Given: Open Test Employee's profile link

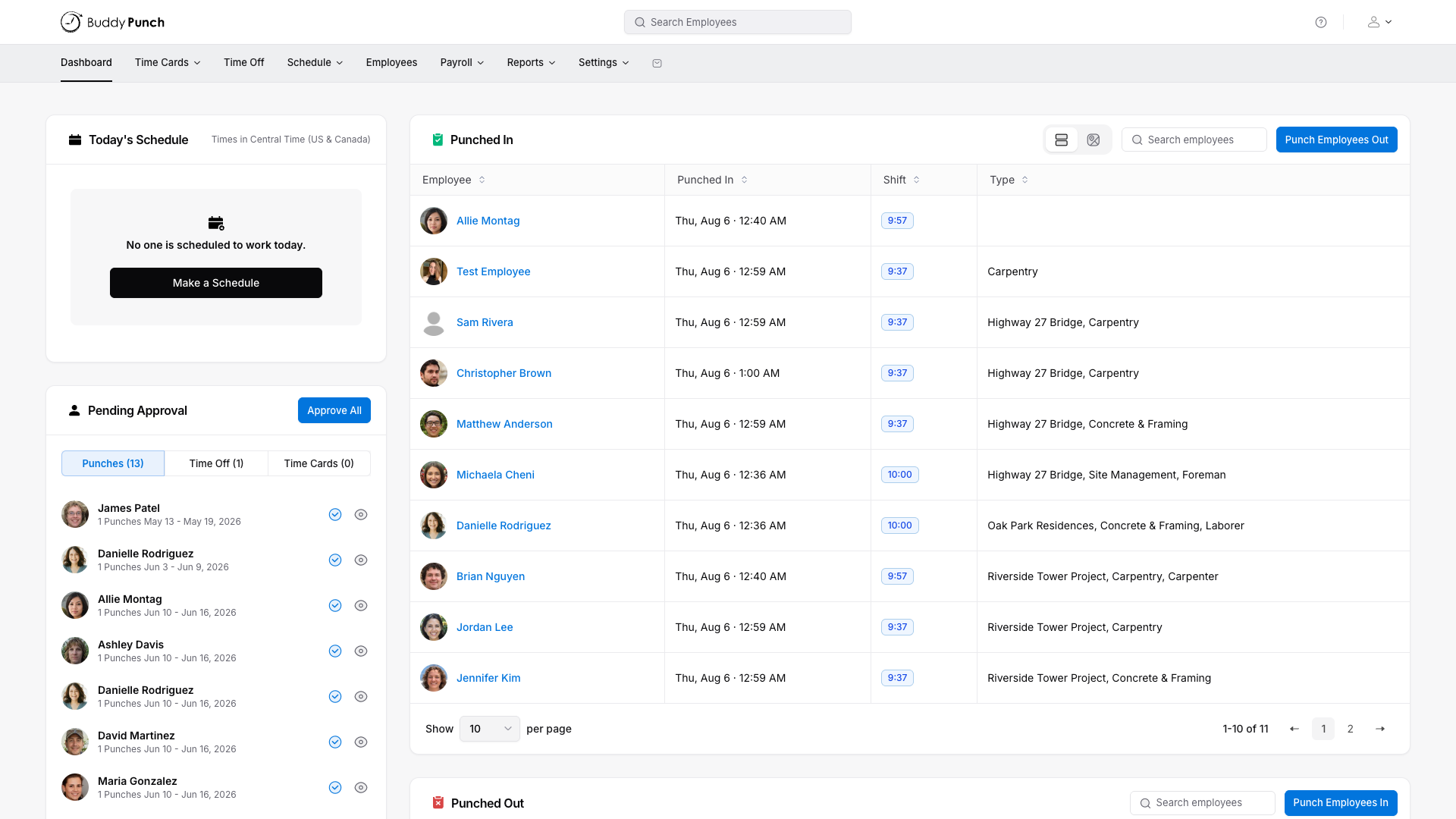Looking at the screenshot, I should [494, 271].
